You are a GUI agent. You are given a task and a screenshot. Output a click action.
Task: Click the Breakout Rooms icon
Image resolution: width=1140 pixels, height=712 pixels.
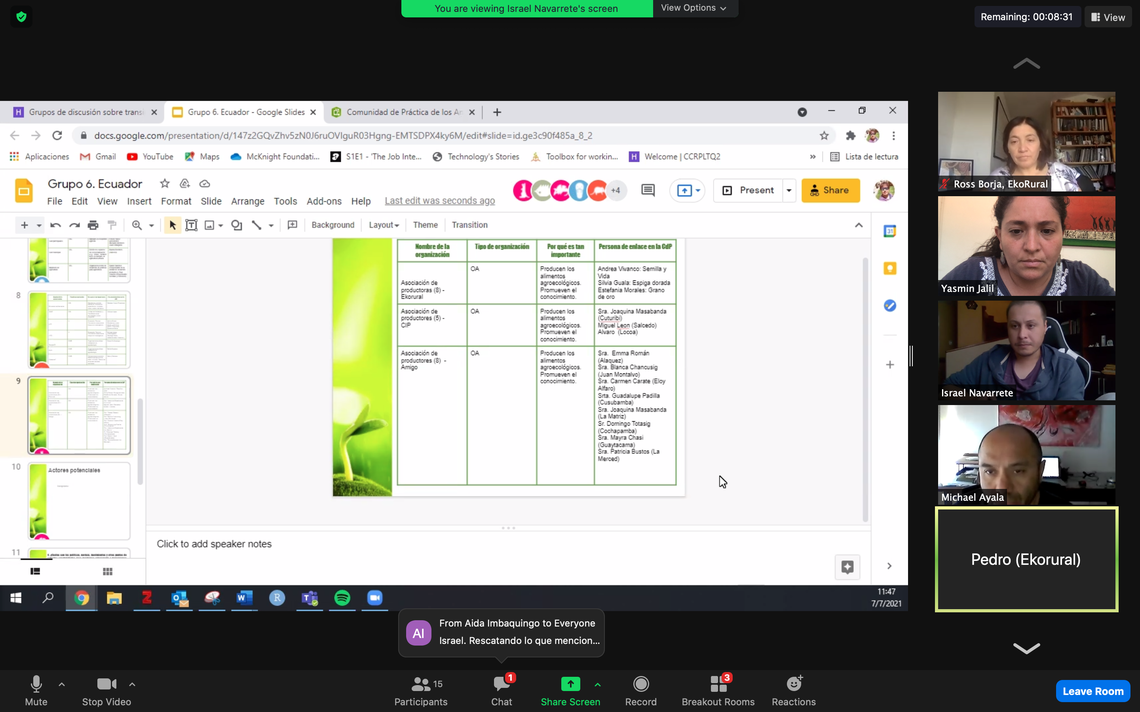[x=718, y=689]
